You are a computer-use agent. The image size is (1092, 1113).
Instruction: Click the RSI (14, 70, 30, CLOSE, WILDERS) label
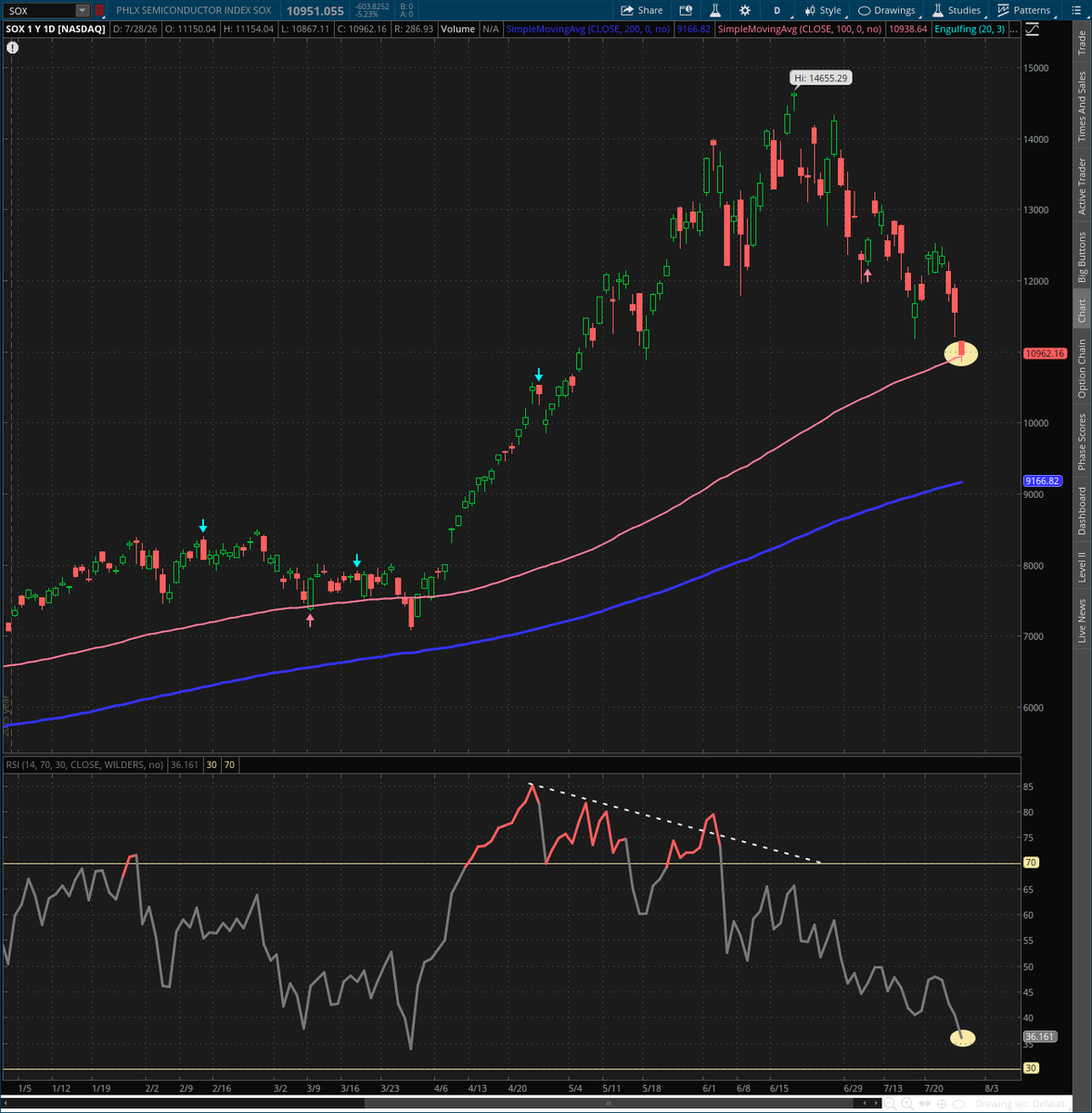[84, 764]
